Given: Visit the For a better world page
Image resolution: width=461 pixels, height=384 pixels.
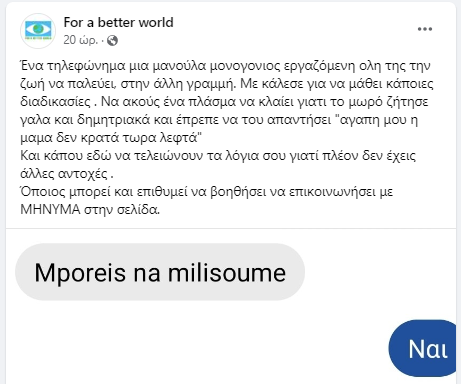Looking at the screenshot, I should pos(118,22).
